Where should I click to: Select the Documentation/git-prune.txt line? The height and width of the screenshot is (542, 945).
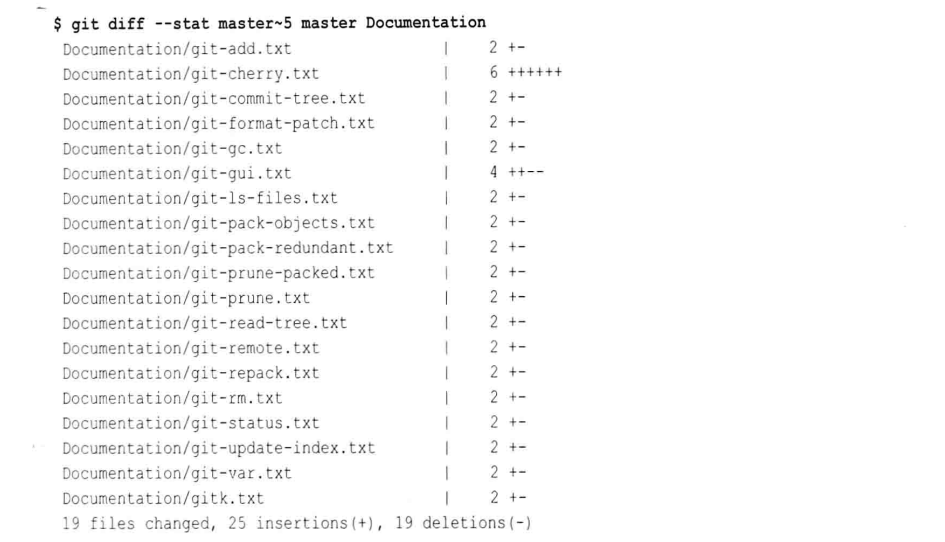[294, 298]
